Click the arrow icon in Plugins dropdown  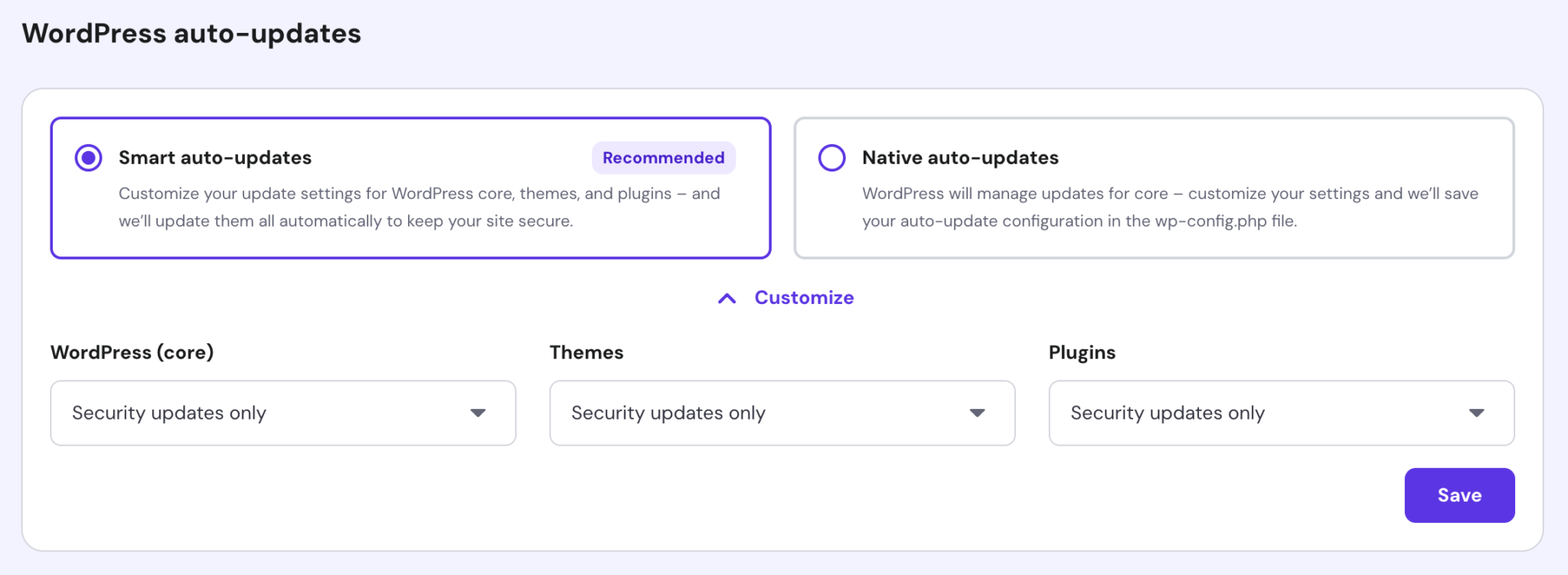point(1477,413)
